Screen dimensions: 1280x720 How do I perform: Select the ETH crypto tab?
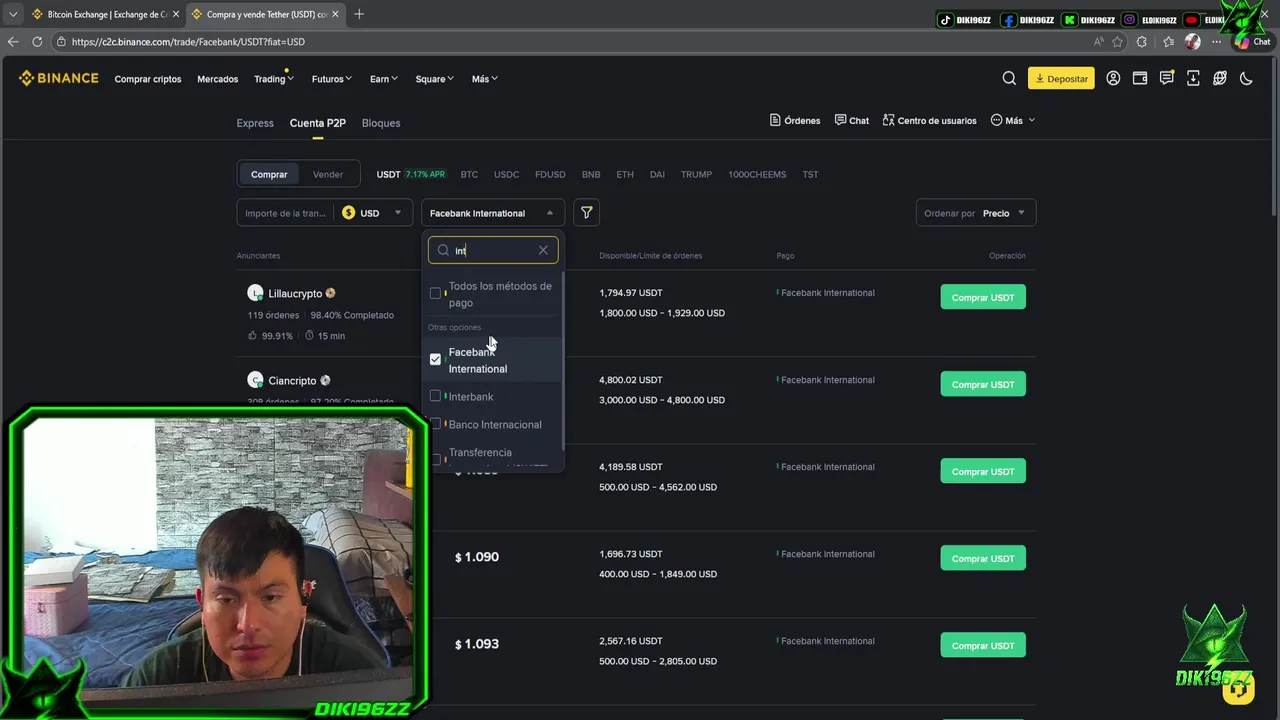tap(625, 174)
